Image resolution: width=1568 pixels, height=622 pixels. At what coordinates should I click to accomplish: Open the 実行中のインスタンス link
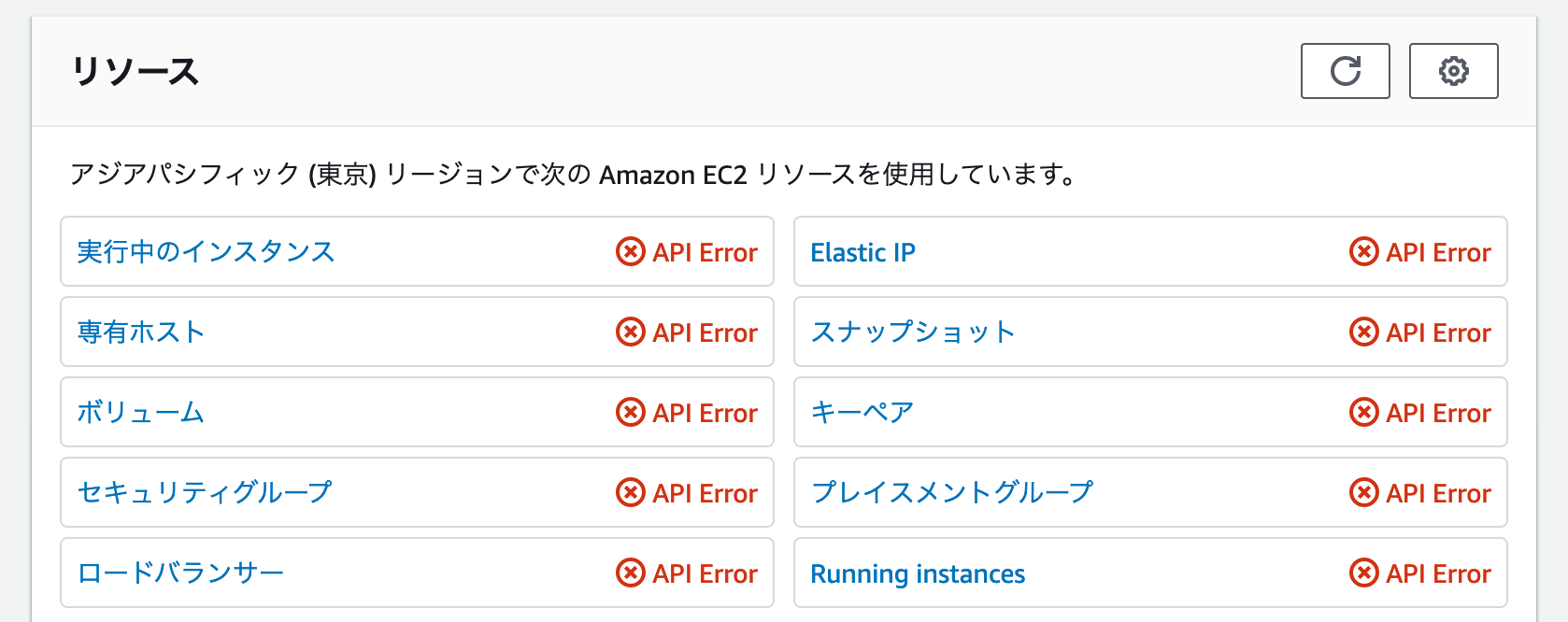pyautogui.click(x=206, y=252)
